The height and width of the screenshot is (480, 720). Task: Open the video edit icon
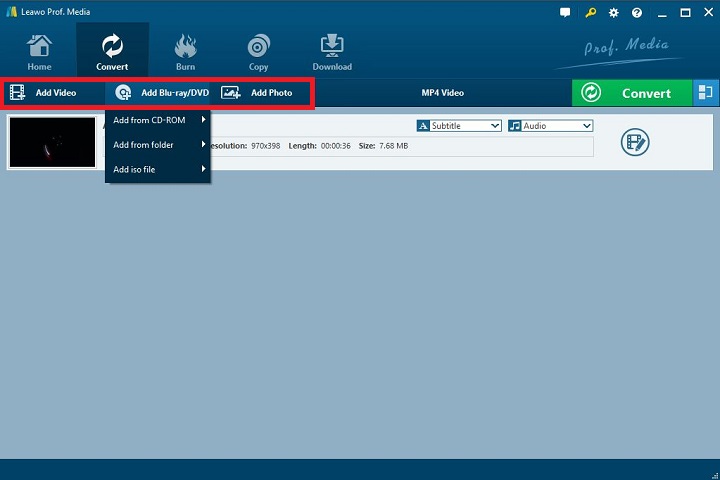pos(635,142)
